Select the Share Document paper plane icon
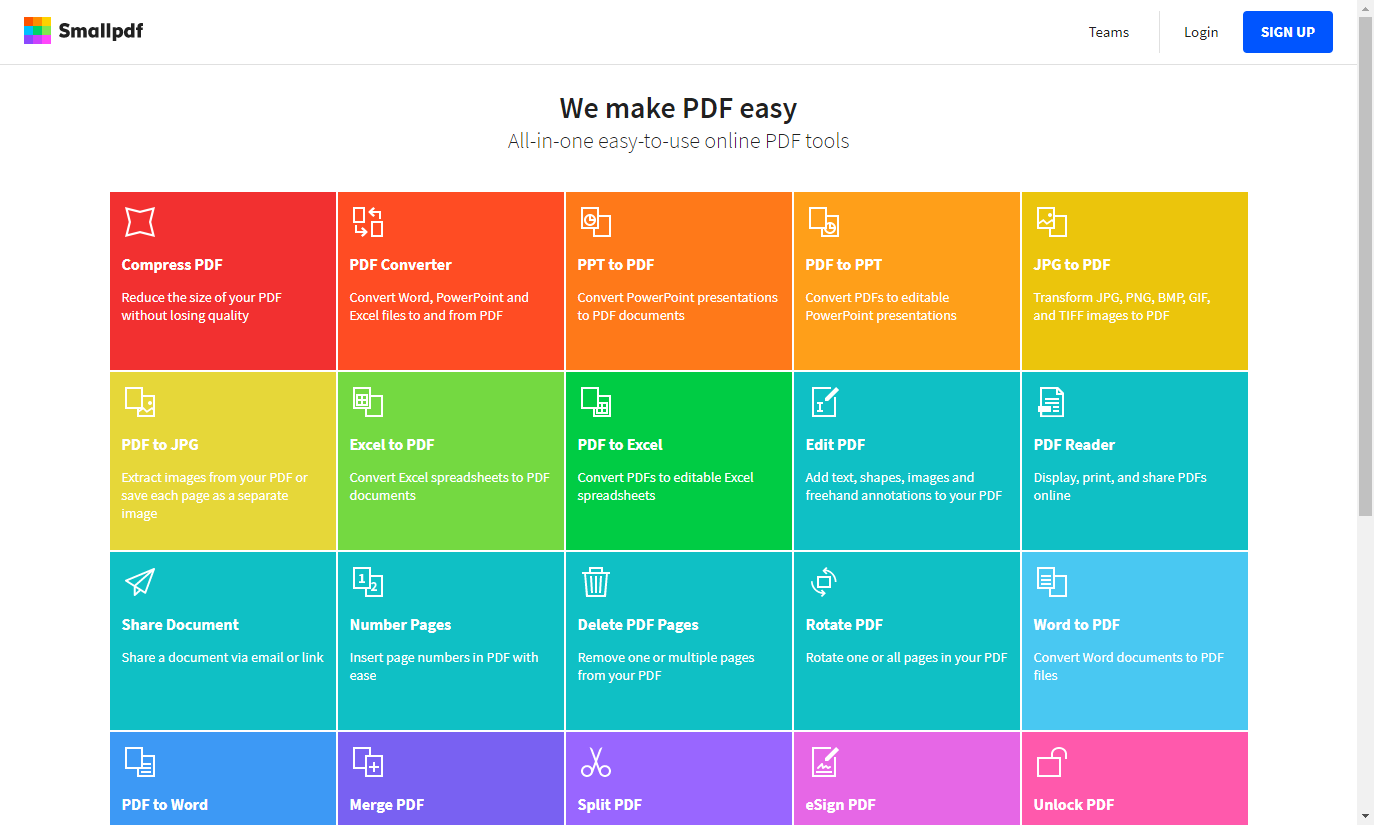 point(139,582)
